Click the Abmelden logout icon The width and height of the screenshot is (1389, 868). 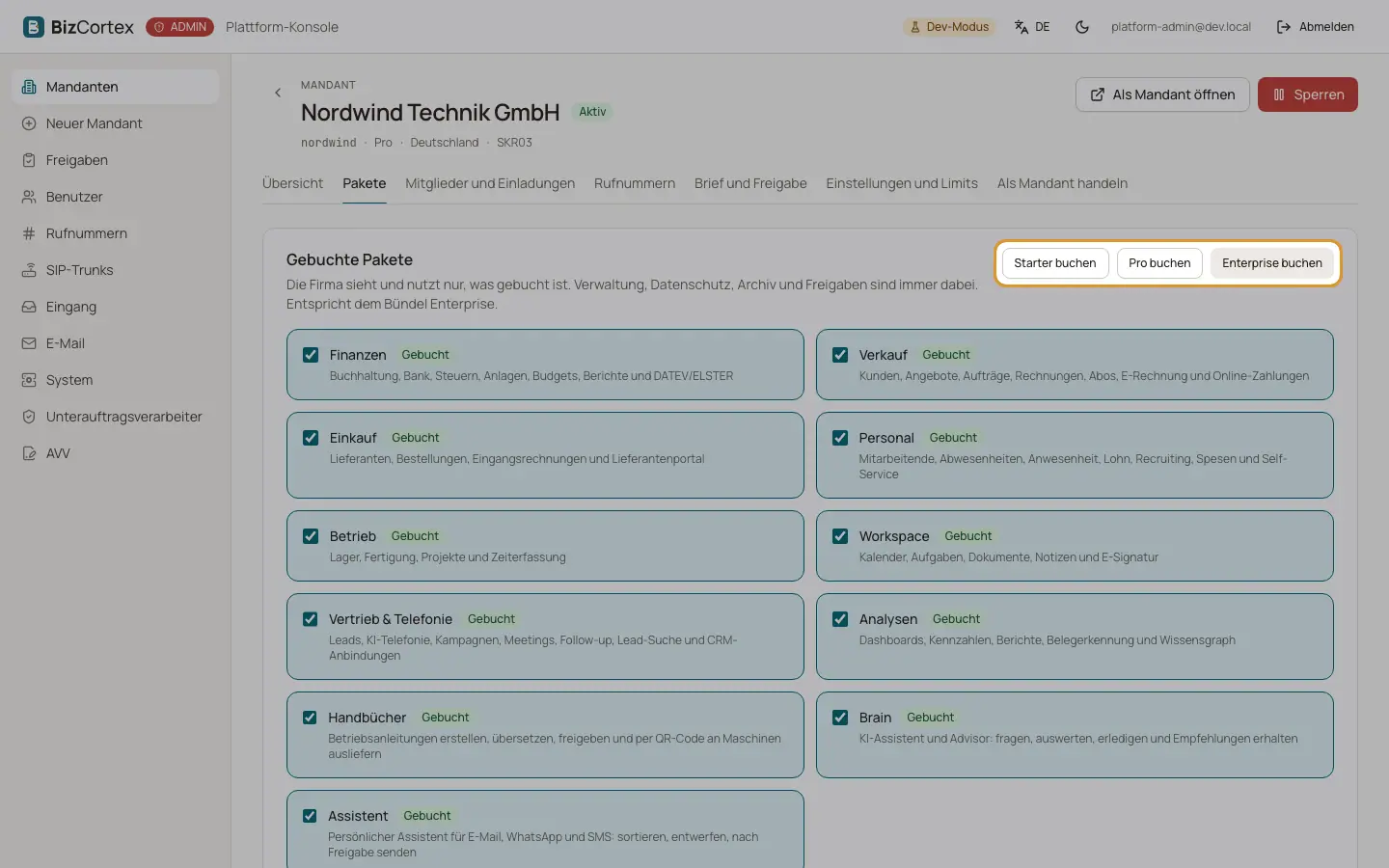(x=1284, y=27)
